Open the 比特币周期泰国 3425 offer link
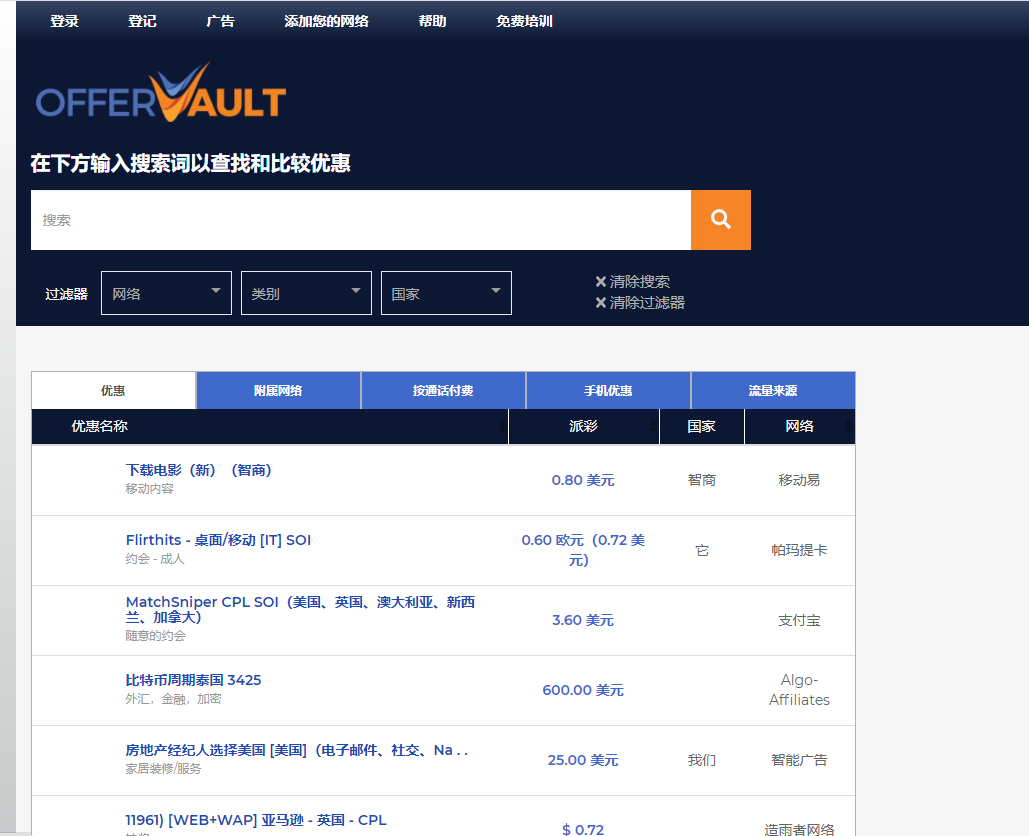Image resolution: width=1029 pixels, height=836 pixels. coord(193,680)
